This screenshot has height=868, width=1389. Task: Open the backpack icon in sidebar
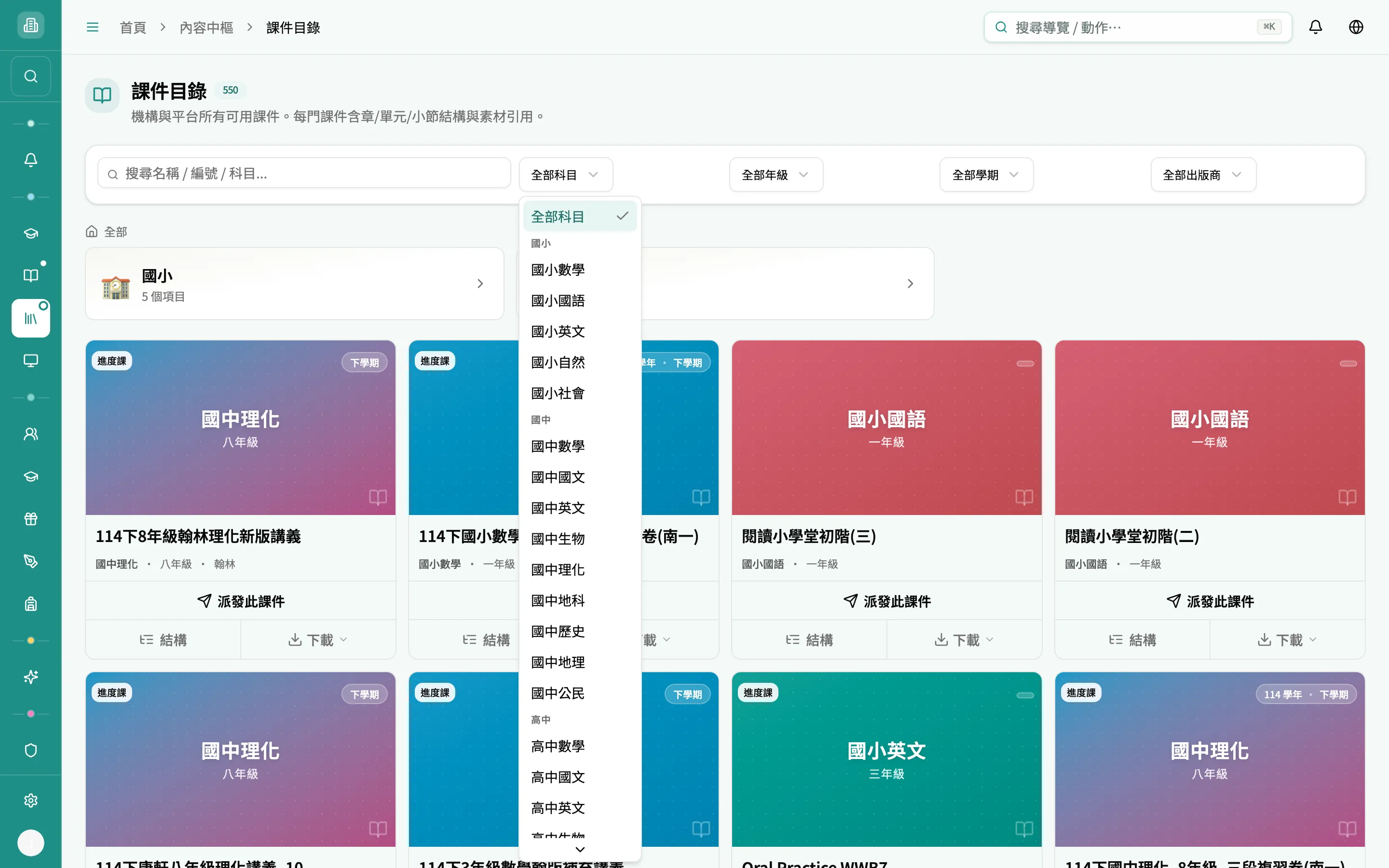point(31,604)
